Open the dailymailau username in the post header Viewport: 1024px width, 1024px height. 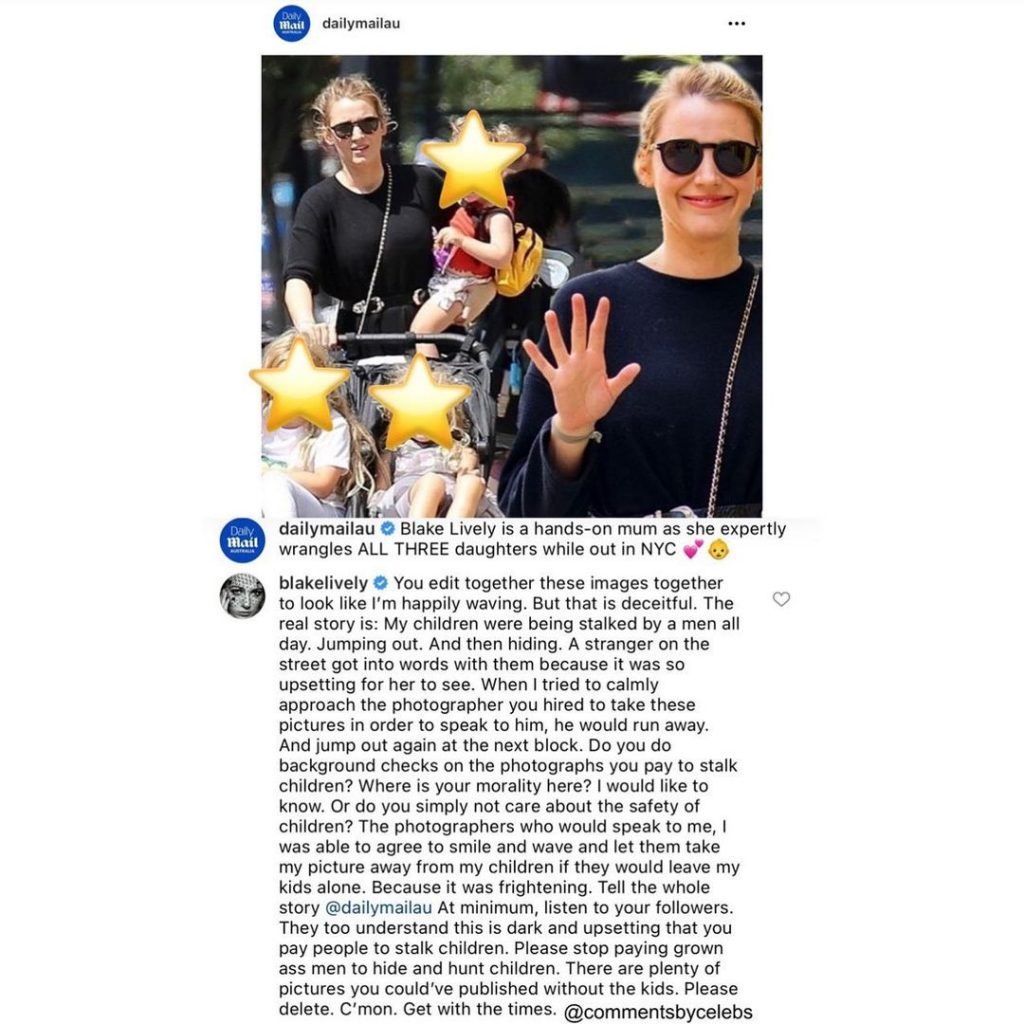coord(361,24)
